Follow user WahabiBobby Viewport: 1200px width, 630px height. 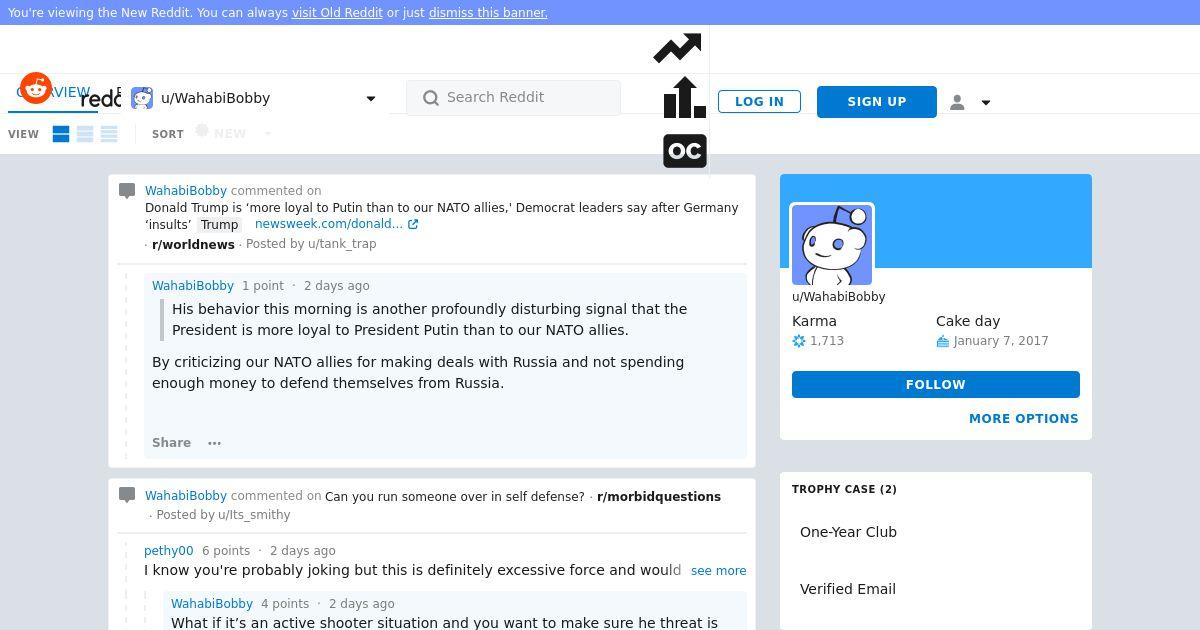point(936,385)
